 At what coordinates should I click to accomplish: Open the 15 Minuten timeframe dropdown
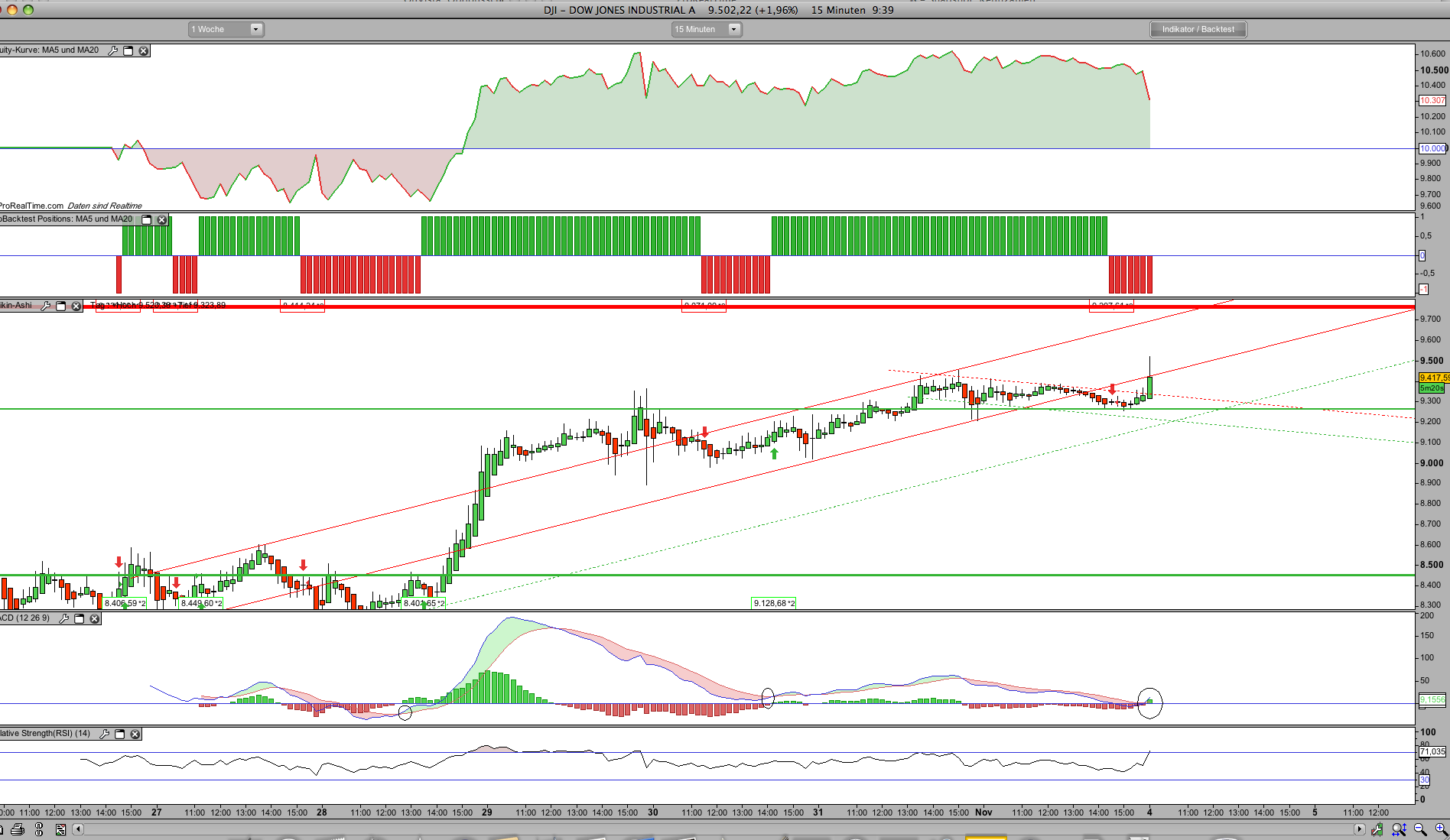click(x=707, y=29)
